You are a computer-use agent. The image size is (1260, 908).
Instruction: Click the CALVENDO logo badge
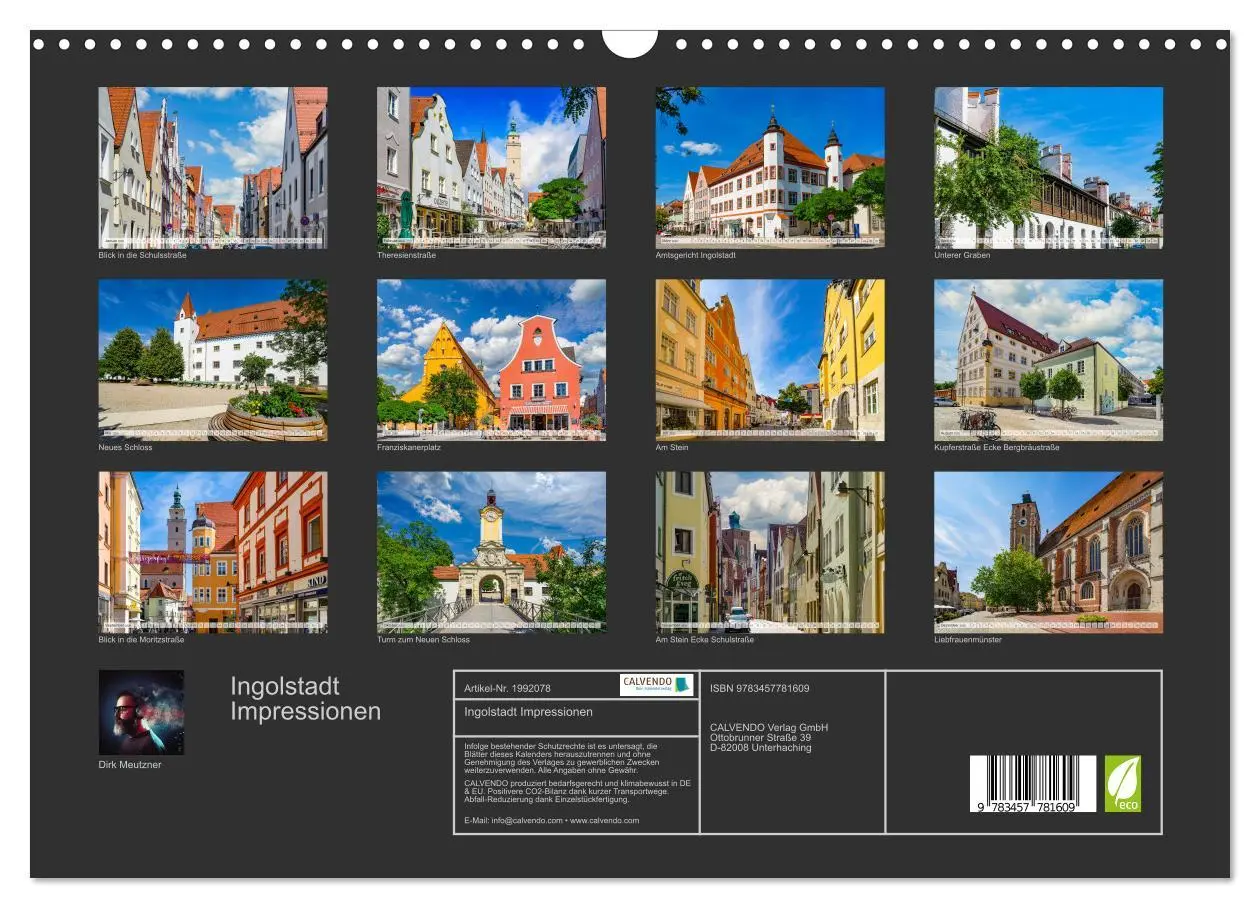click(656, 685)
